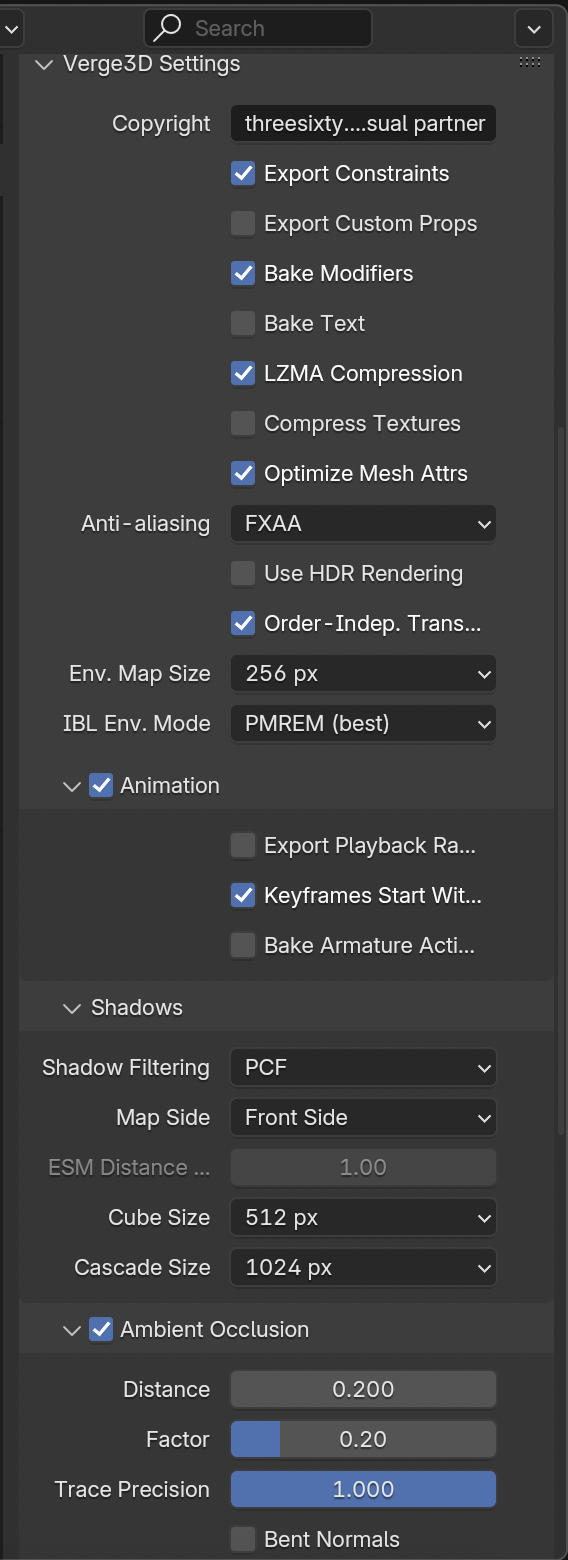Open the options dropdown at top right
The height and width of the screenshot is (1560, 568).
coord(533,28)
